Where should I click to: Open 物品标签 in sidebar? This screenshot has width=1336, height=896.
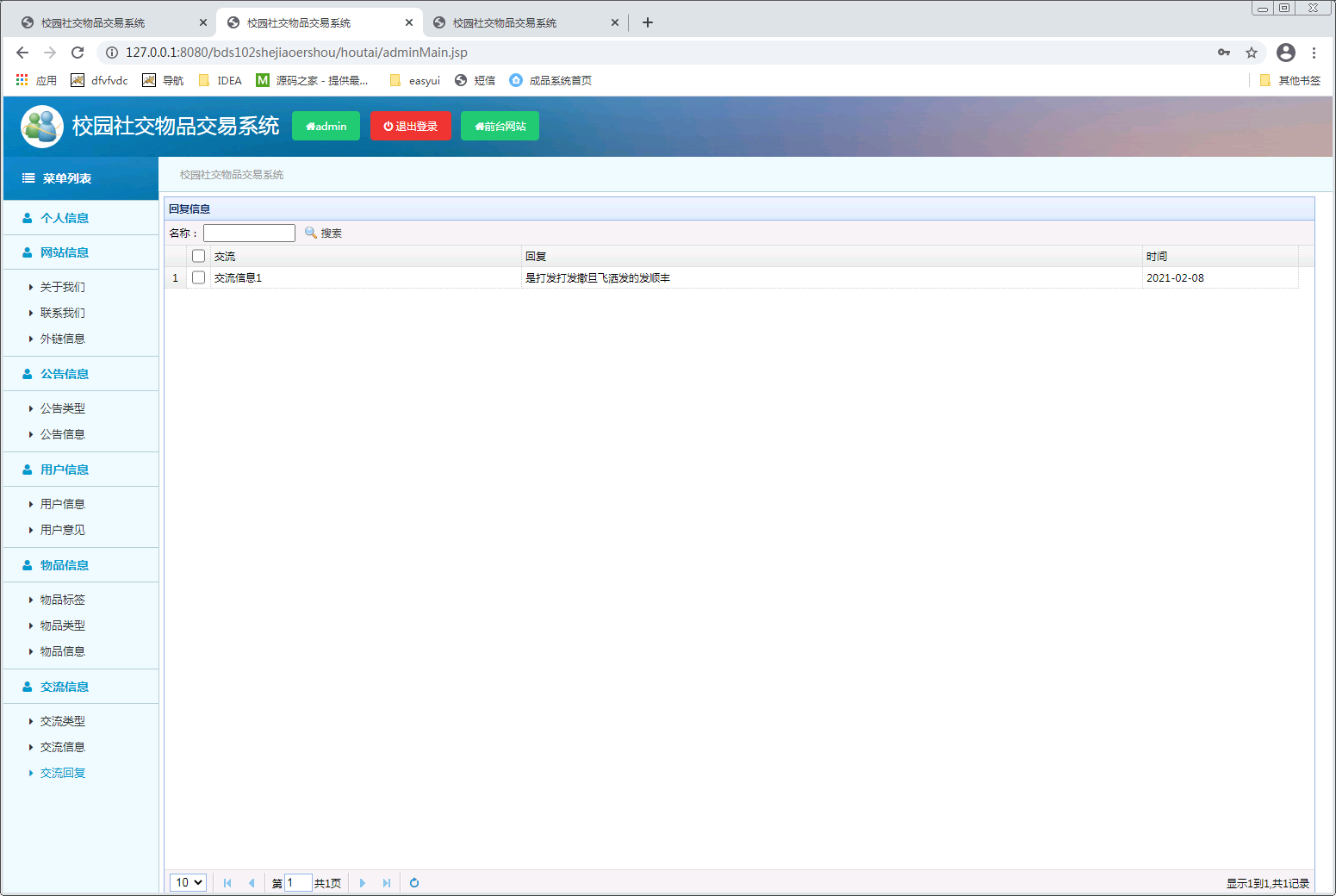pyautogui.click(x=63, y=600)
